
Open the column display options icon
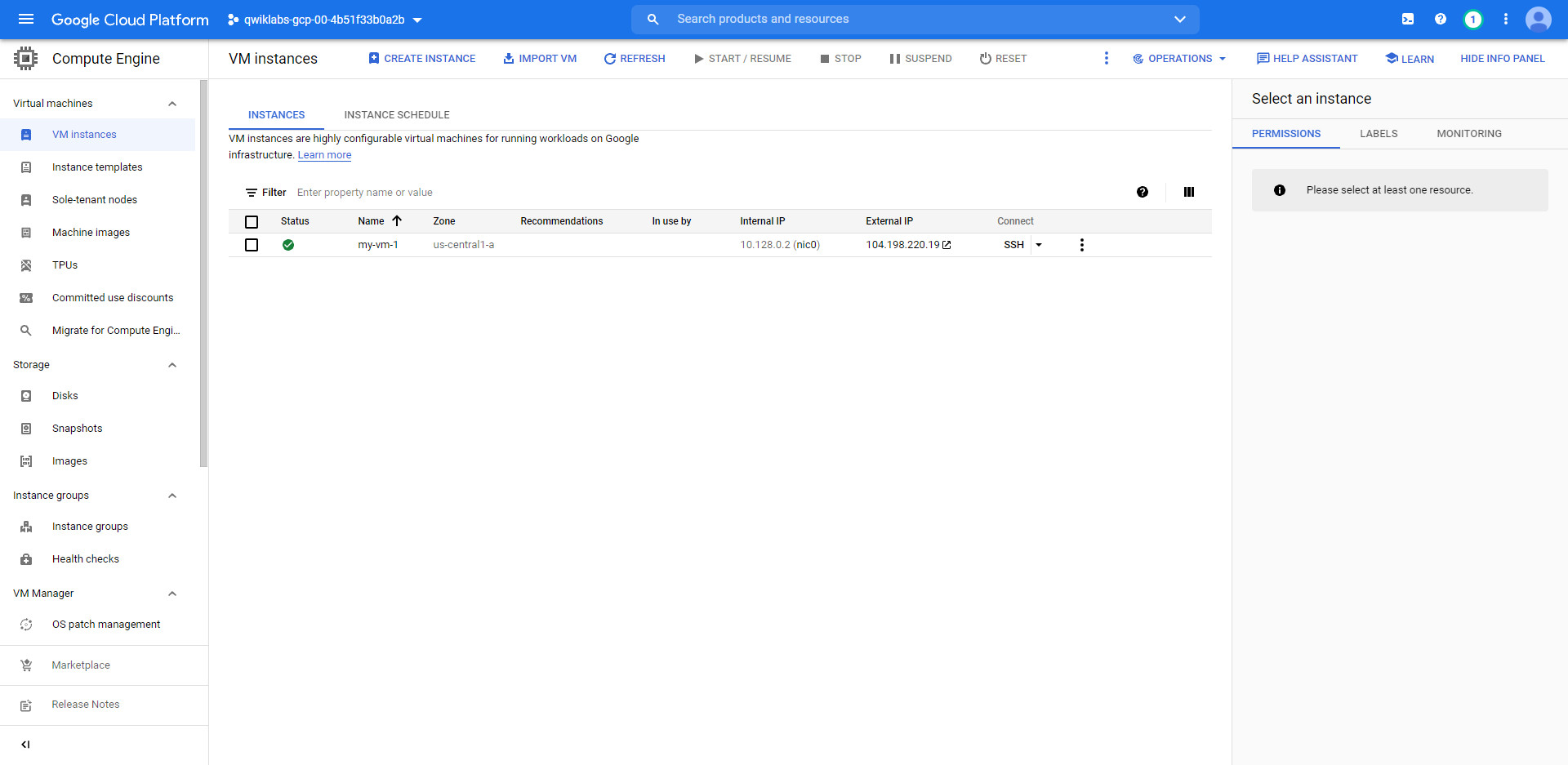[x=1188, y=192]
